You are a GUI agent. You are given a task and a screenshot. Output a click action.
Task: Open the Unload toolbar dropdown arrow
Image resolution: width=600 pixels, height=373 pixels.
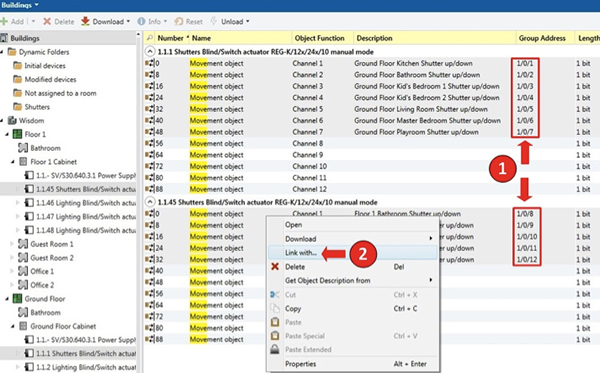[248, 21]
